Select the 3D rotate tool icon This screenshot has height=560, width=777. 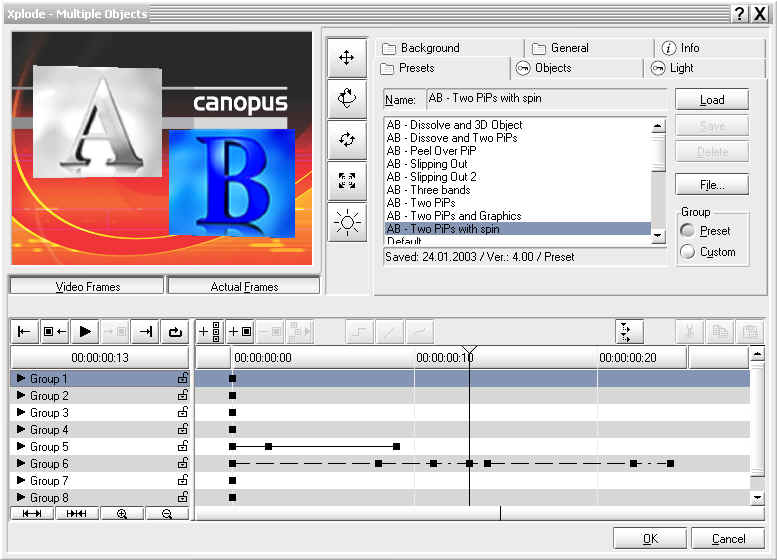click(347, 98)
